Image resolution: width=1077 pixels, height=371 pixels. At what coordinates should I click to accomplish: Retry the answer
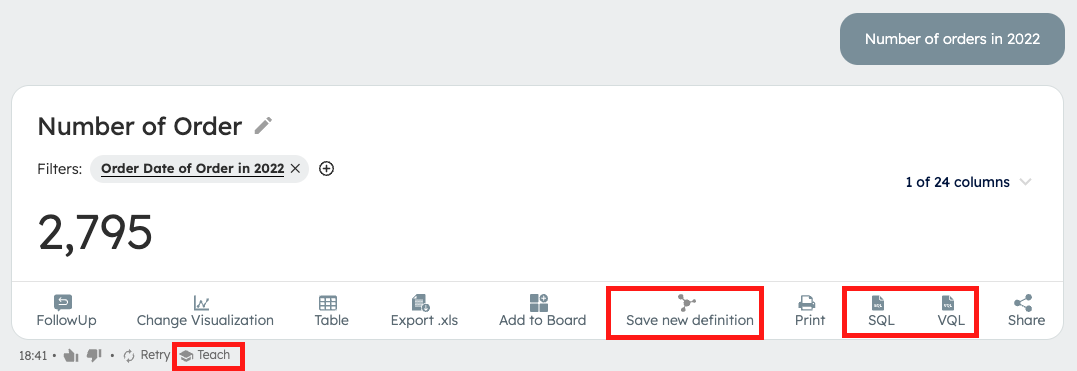click(147, 356)
